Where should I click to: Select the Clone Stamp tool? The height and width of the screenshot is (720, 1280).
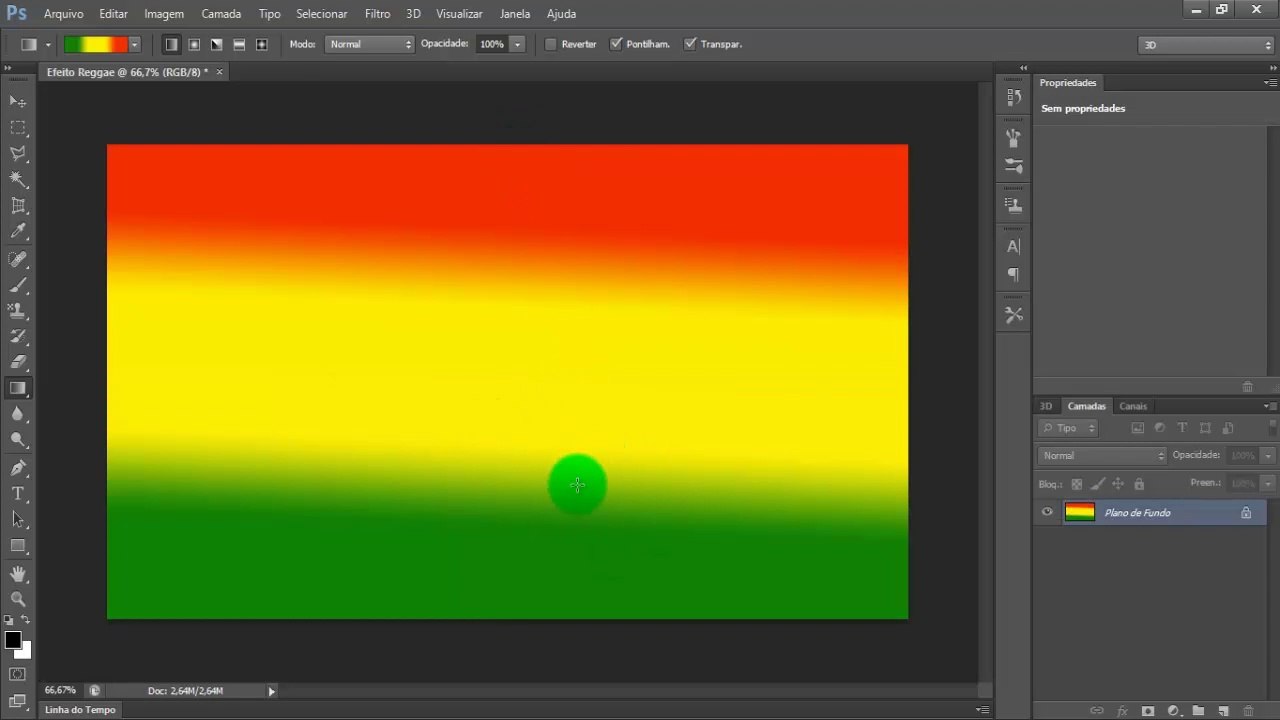coord(18,311)
